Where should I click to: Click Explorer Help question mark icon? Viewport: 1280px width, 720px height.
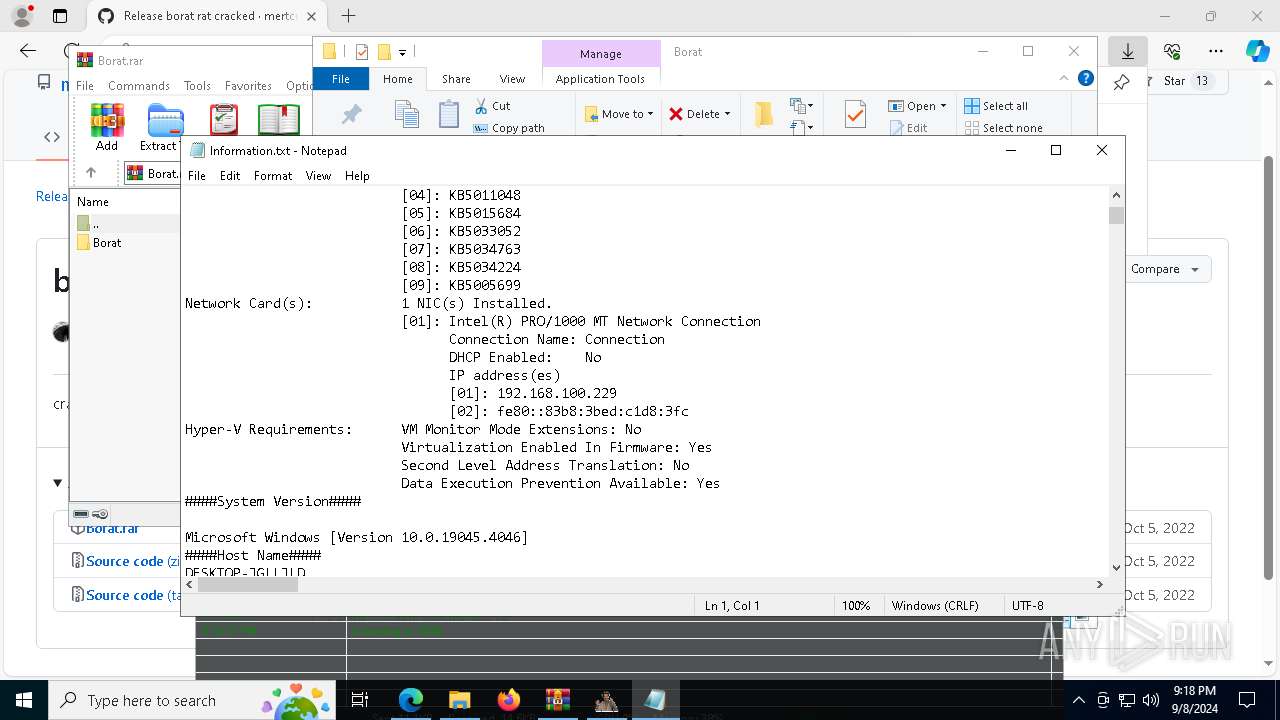pyautogui.click(x=1086, y=78)
